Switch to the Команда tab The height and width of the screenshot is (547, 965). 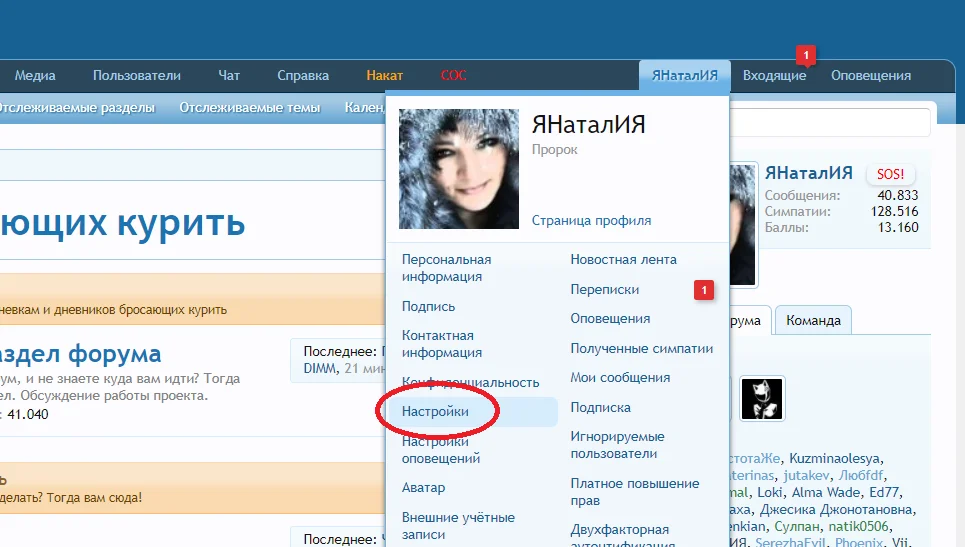tap(813, 321)
